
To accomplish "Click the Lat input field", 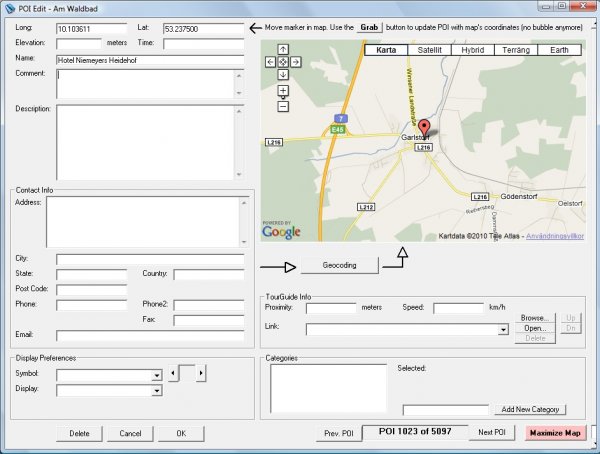I will pyautogui.click(x=203, y=29).
